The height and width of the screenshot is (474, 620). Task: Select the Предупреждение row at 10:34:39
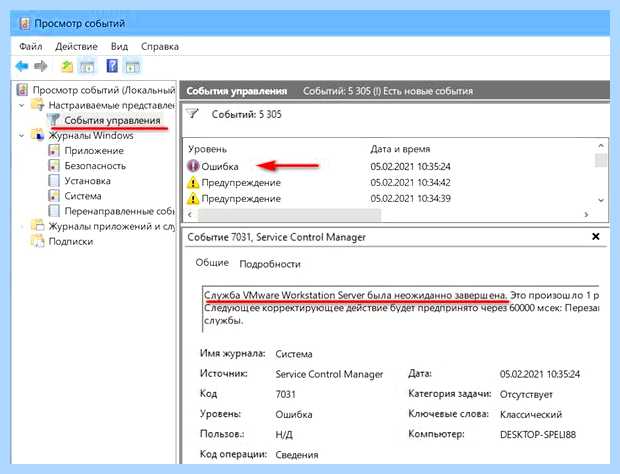[388, 198]
